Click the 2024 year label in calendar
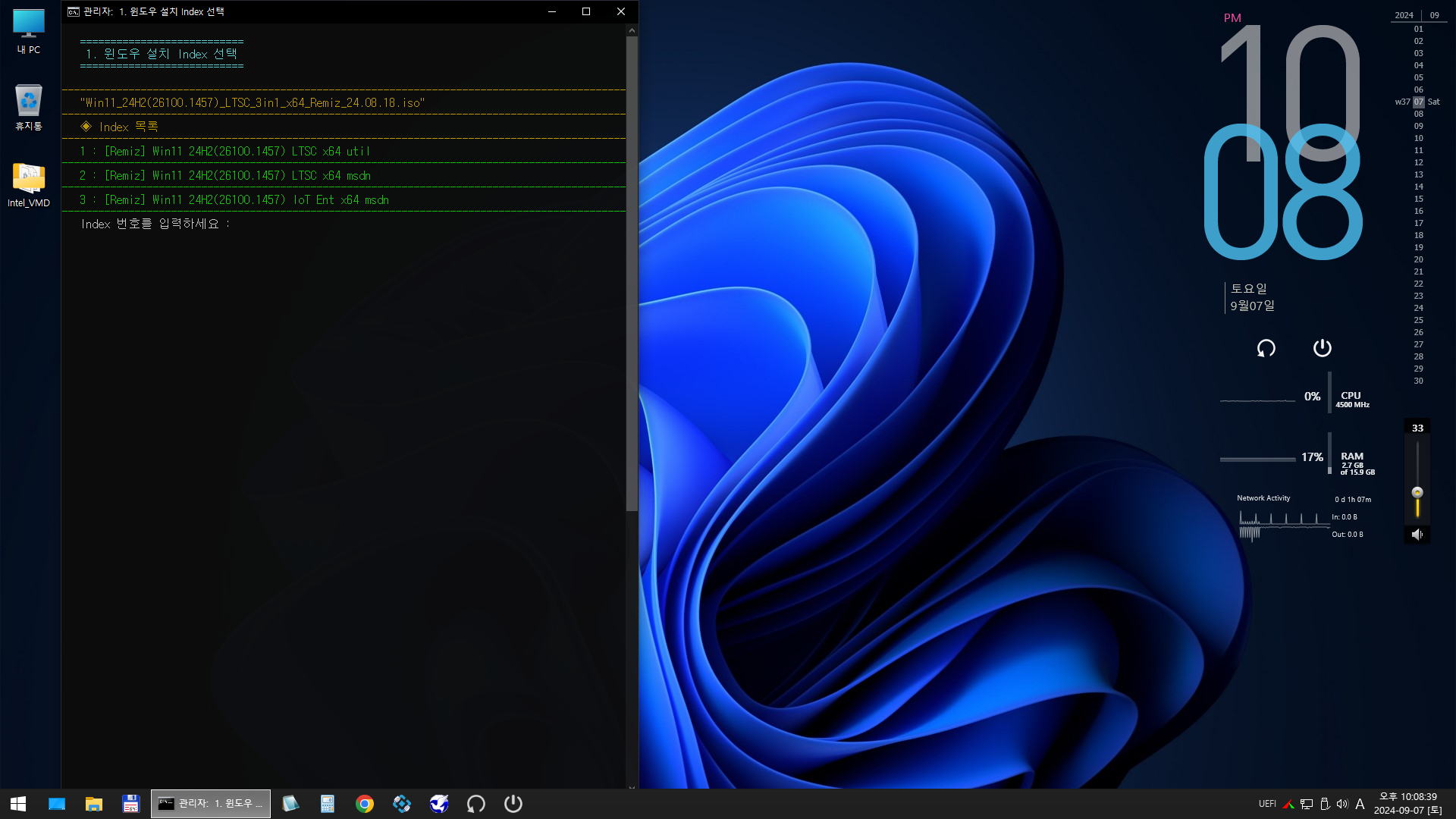 (x=1404, y=15)
